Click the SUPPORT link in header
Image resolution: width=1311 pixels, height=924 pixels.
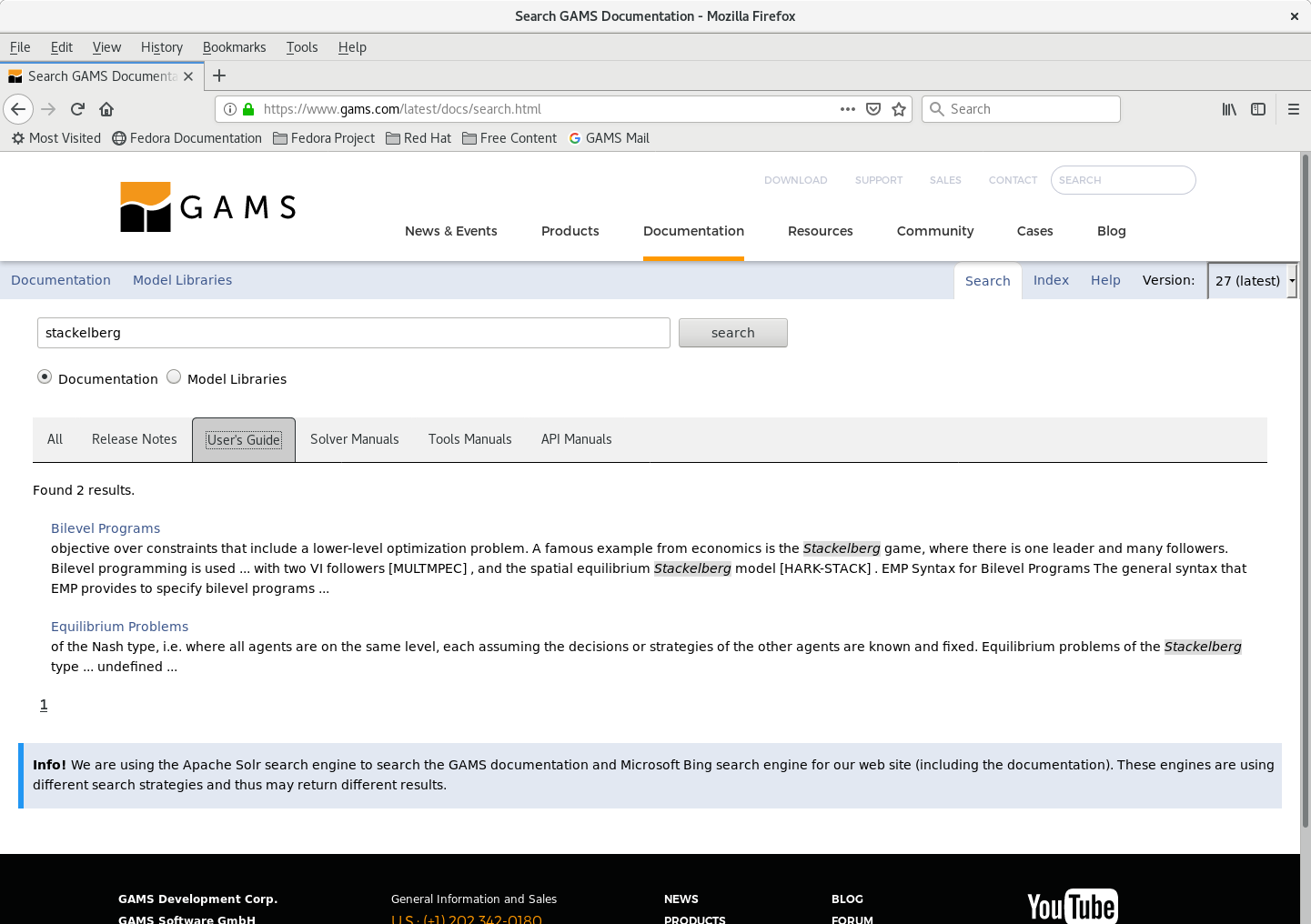879,180
